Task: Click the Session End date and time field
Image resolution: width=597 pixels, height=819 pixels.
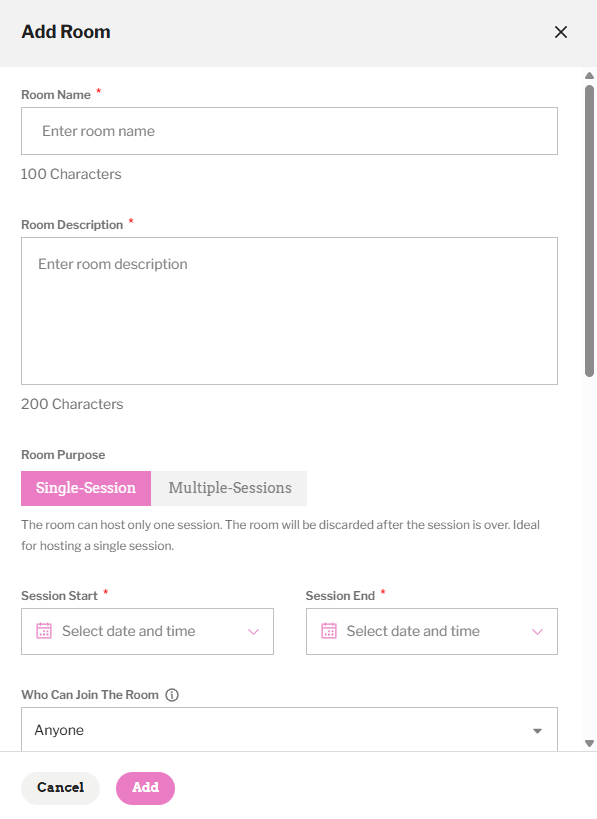Action: (x=432, y=631)
